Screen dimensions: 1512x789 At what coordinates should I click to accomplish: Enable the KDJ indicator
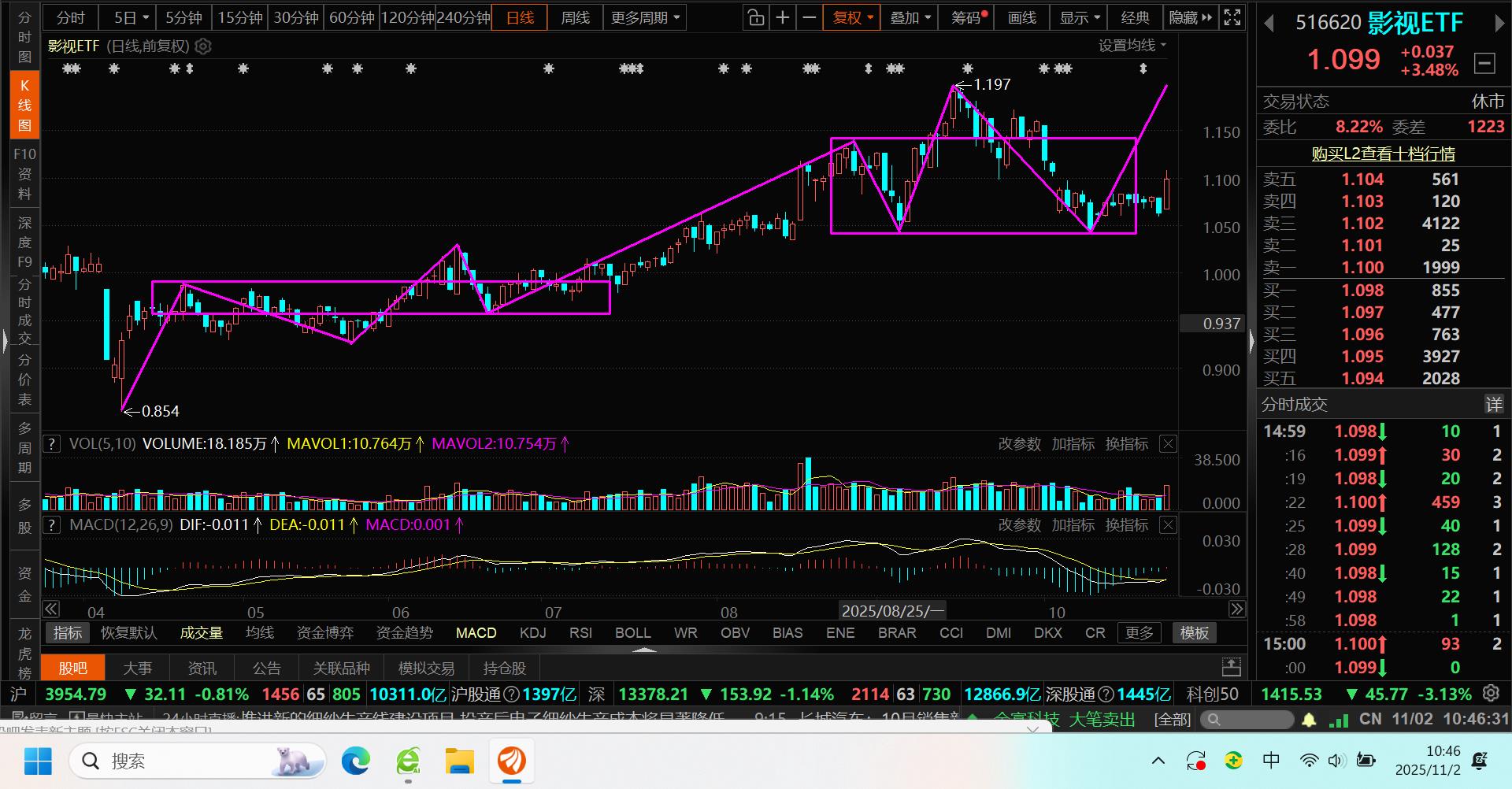[533, 633]
